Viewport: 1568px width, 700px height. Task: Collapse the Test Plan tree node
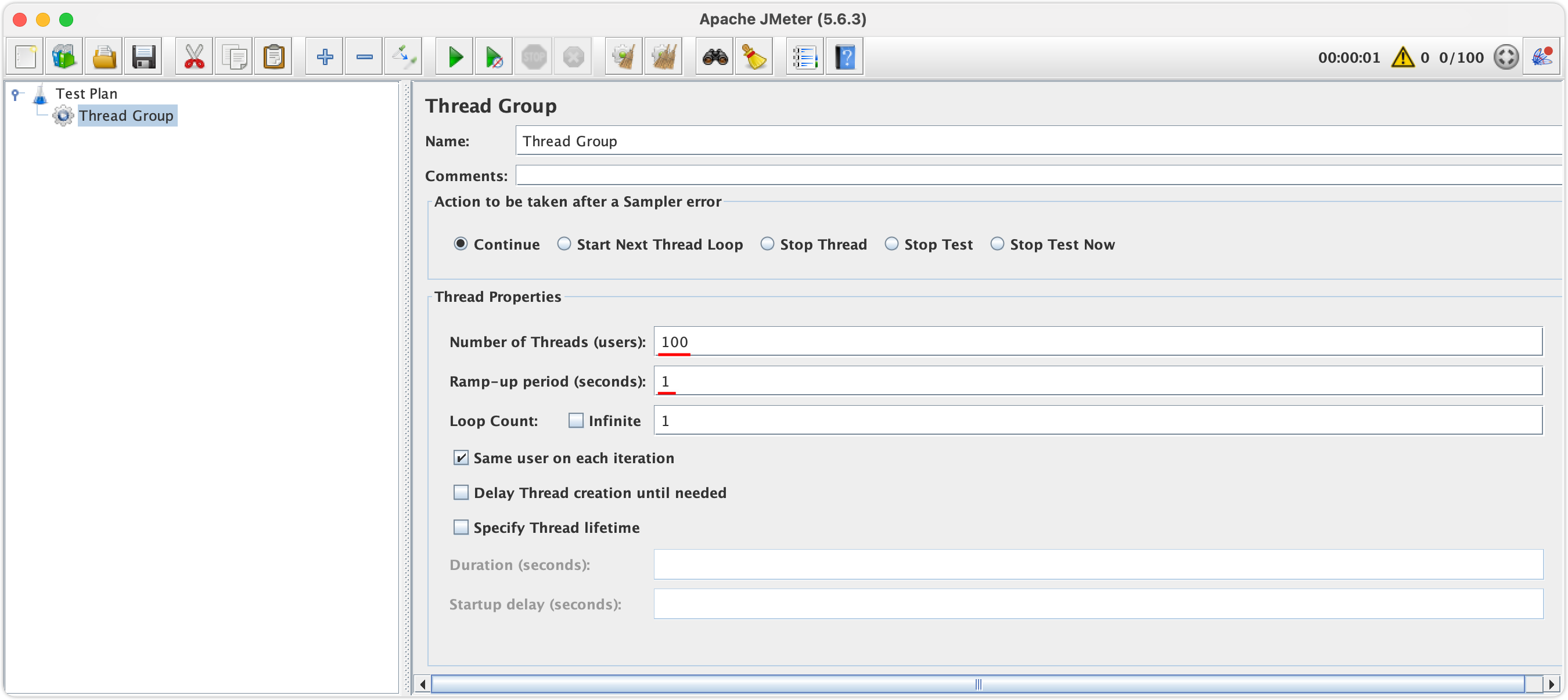15,93
